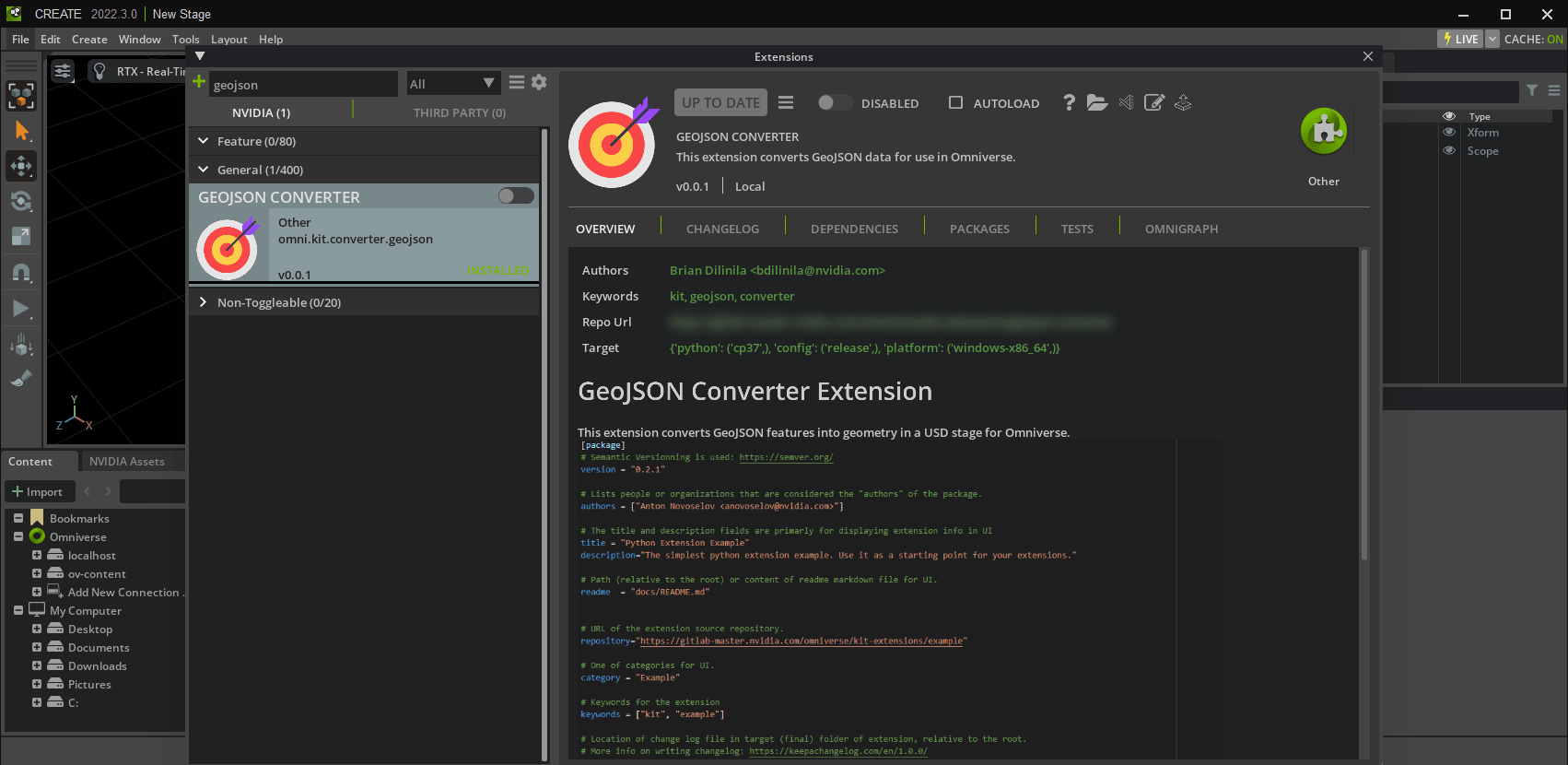Image resolution: width=1568 pixels, height=765 pixels.
Task: Open the NVIDIA Assets tab
Action: [x=127, y=462]
